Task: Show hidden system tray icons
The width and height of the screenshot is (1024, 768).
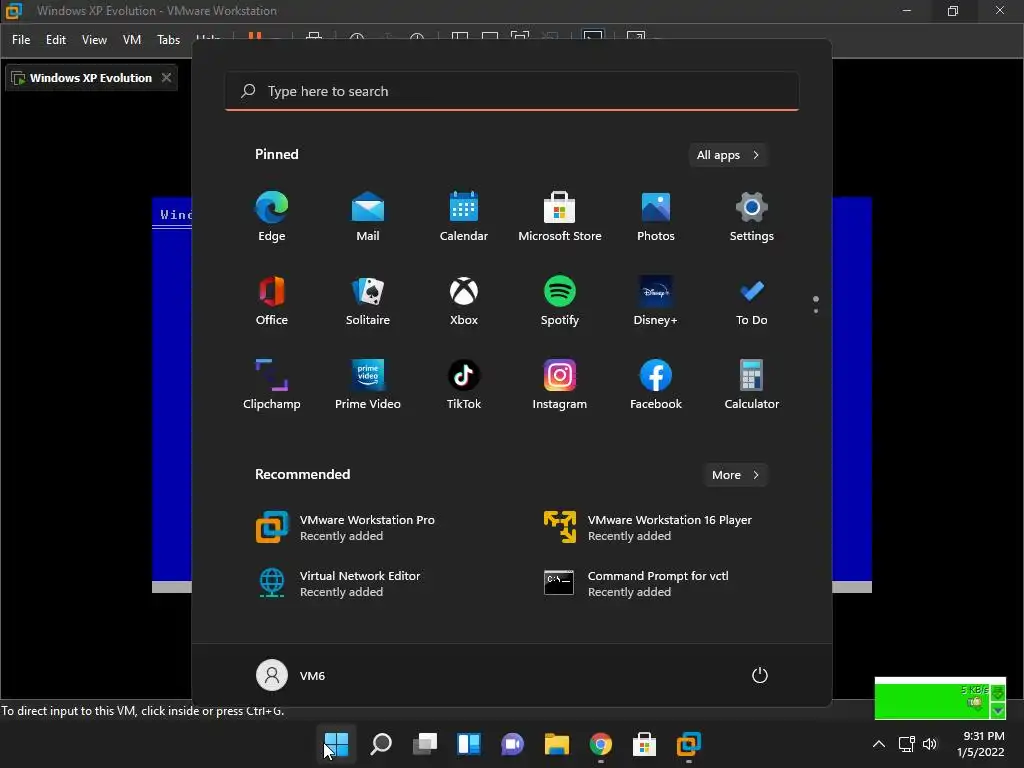Action: point(879,744)
